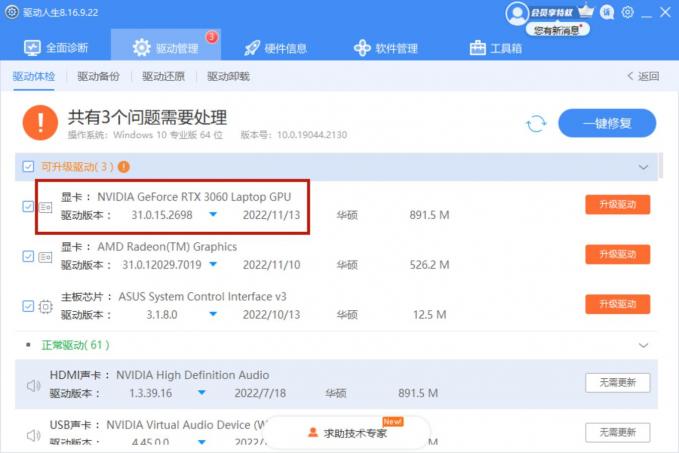Switch to 硬件信息 tab
The height and width of the screenshot is (453, 679).
tap(275, 48)
